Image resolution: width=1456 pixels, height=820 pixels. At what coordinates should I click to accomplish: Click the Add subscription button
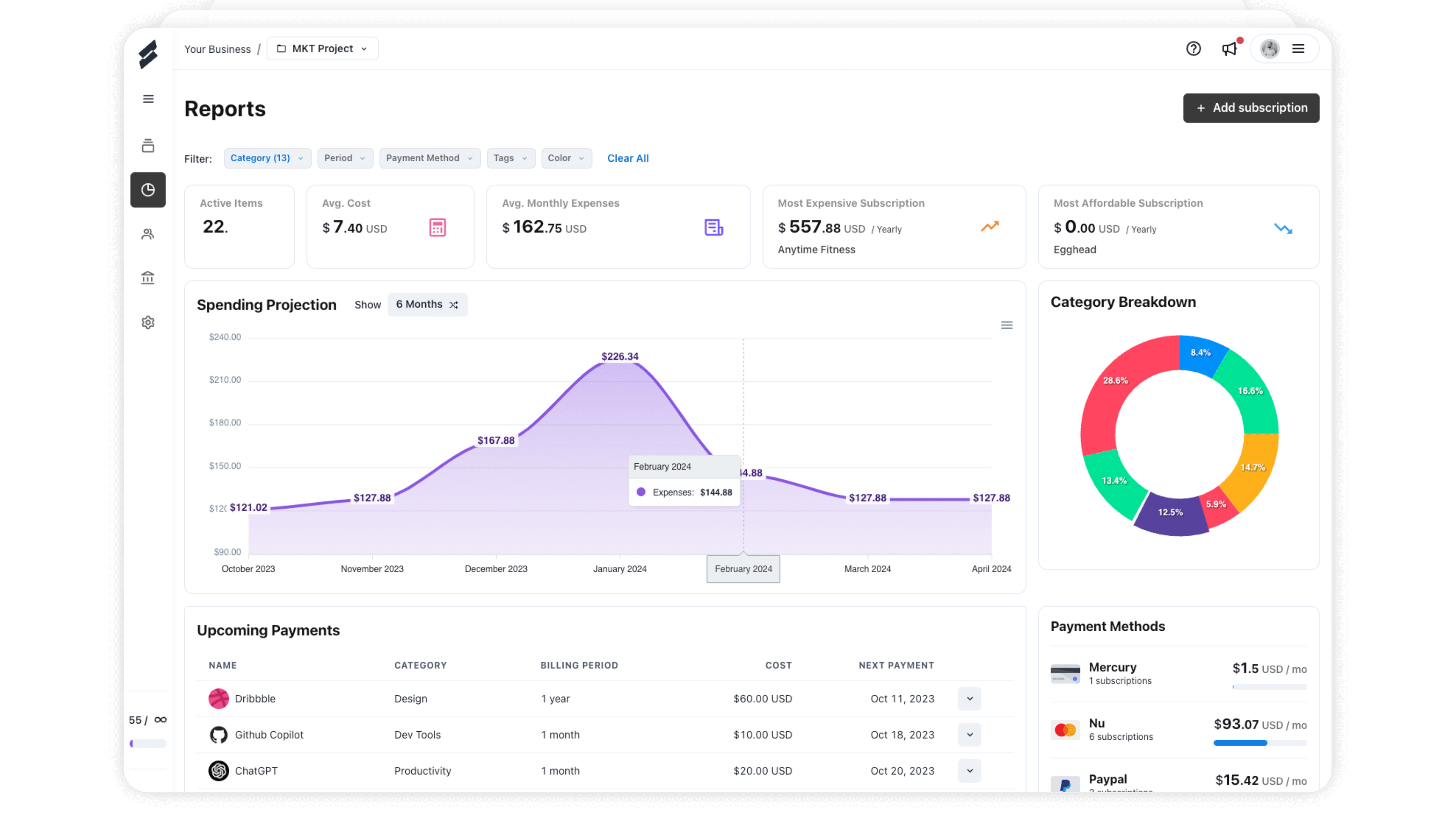[1251, 107]
